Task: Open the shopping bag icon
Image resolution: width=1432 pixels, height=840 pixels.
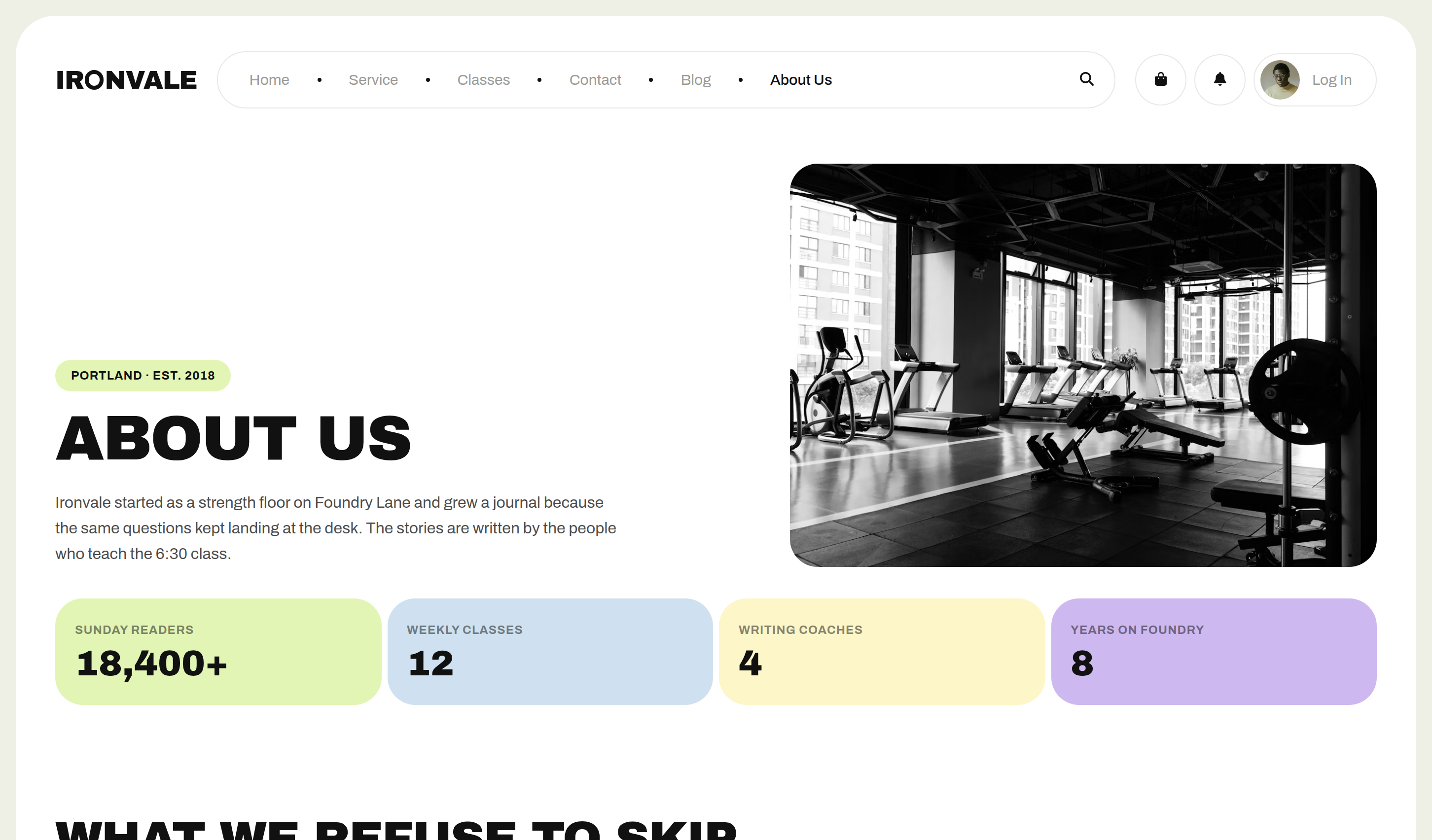Action: click(x=1160, y=79)
